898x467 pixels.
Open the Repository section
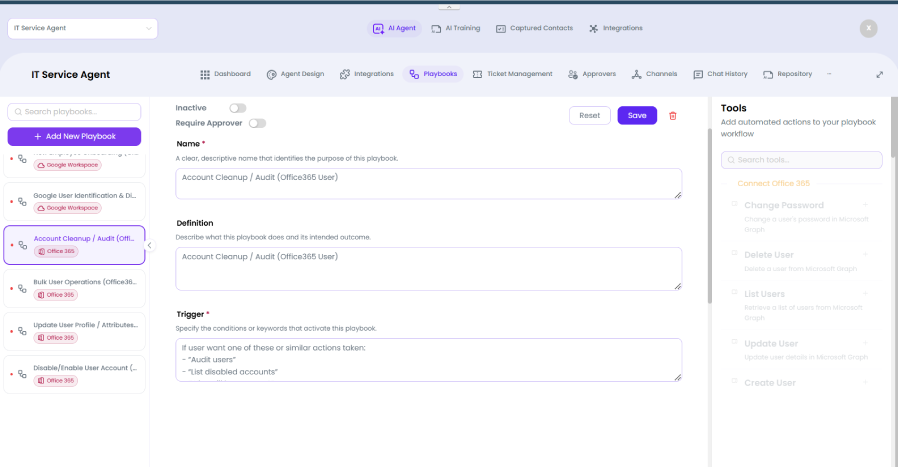click(x=787, y=74)
